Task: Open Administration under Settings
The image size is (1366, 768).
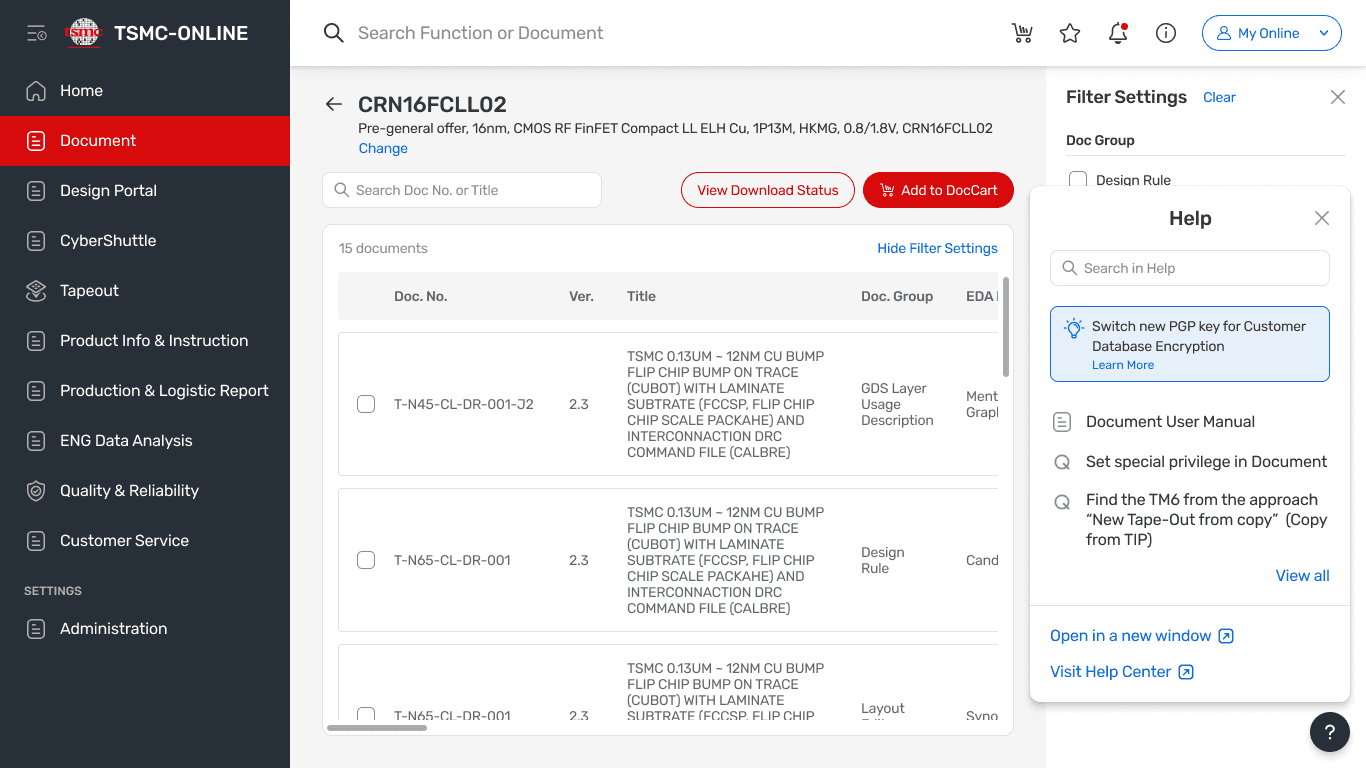Action: [x=145, y=629]
